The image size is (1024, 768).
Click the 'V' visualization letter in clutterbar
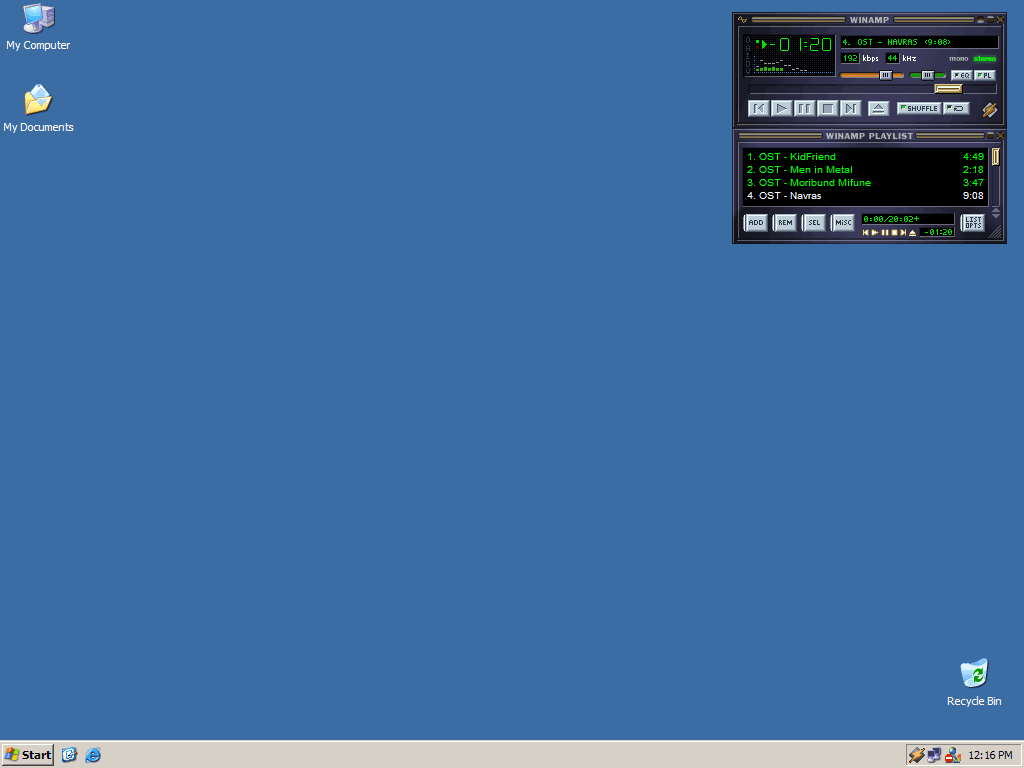pyautogui.click(x=748, y=71)
